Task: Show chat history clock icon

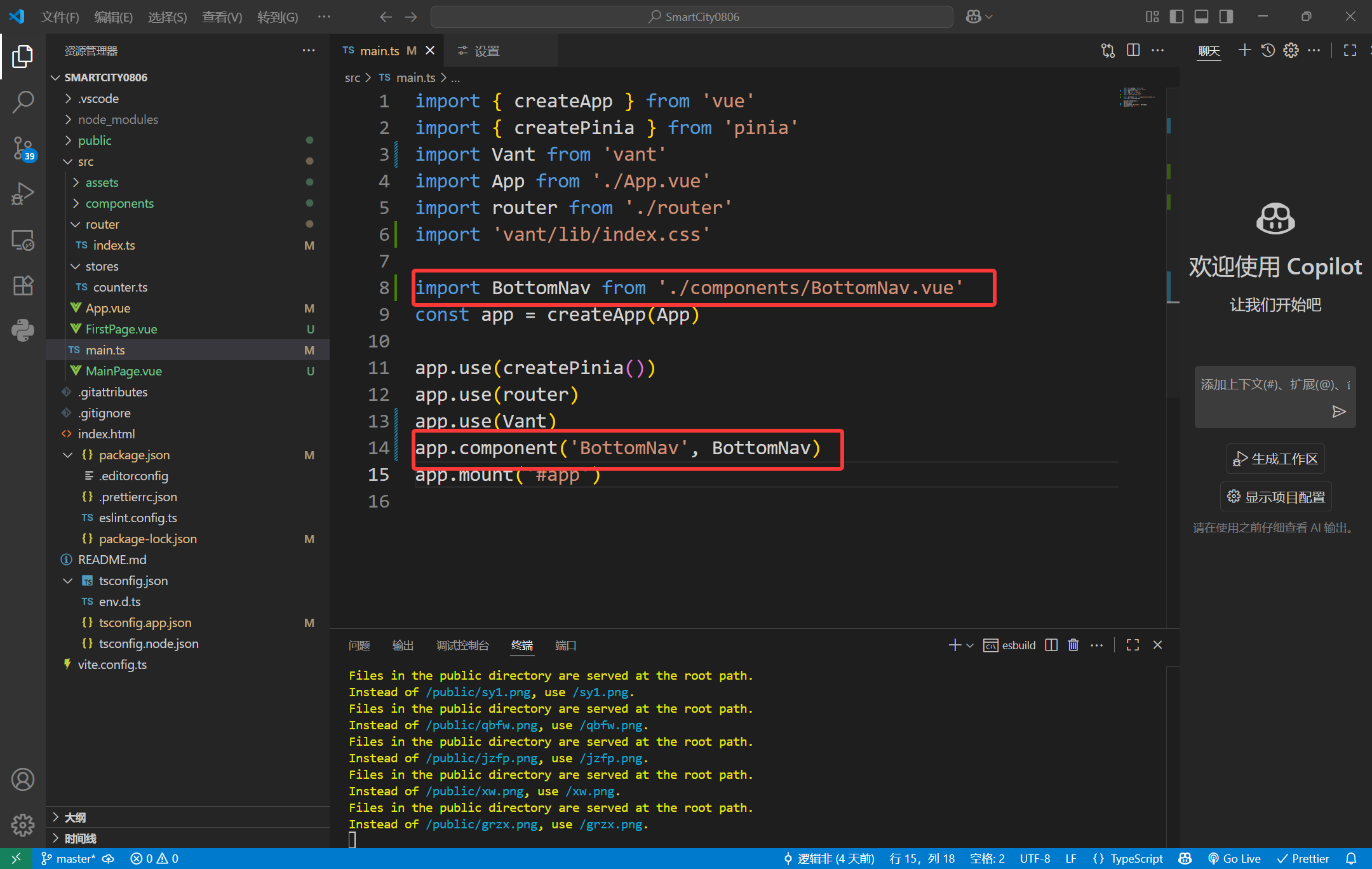Action: tap(1268, 50)
